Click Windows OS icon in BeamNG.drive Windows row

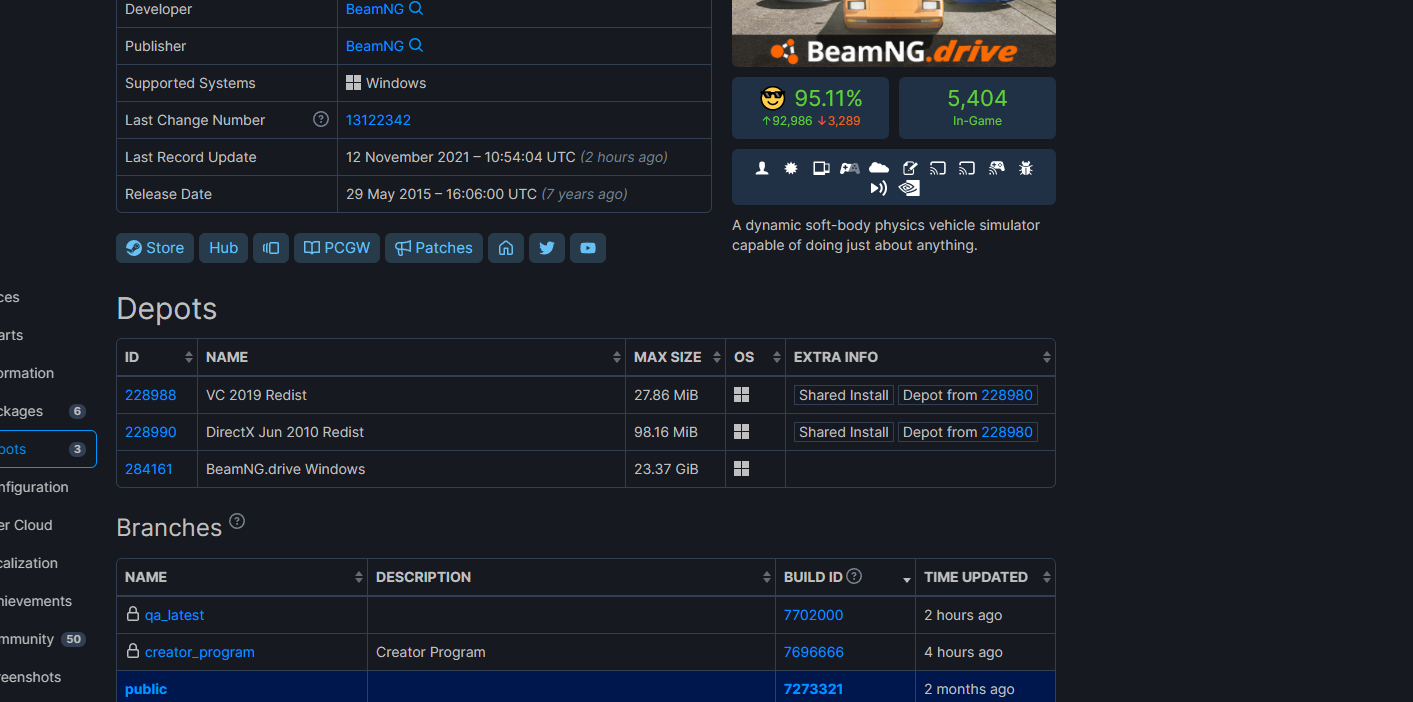click(742, 469)
